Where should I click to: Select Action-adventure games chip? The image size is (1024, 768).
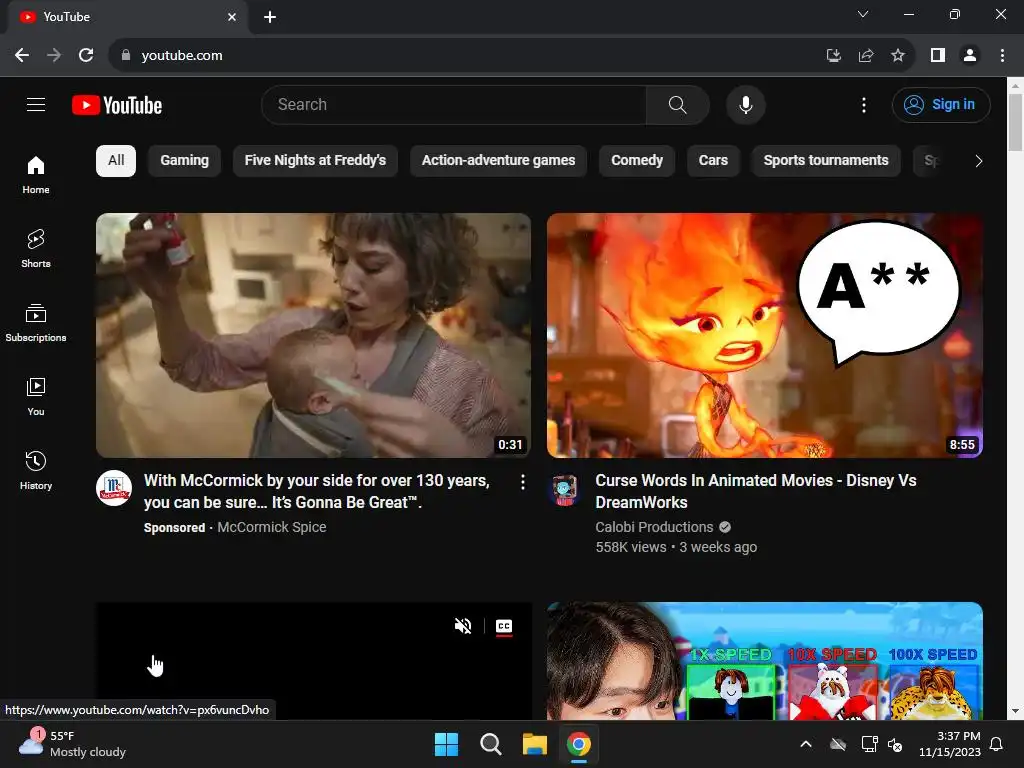(x=498, y=161)
